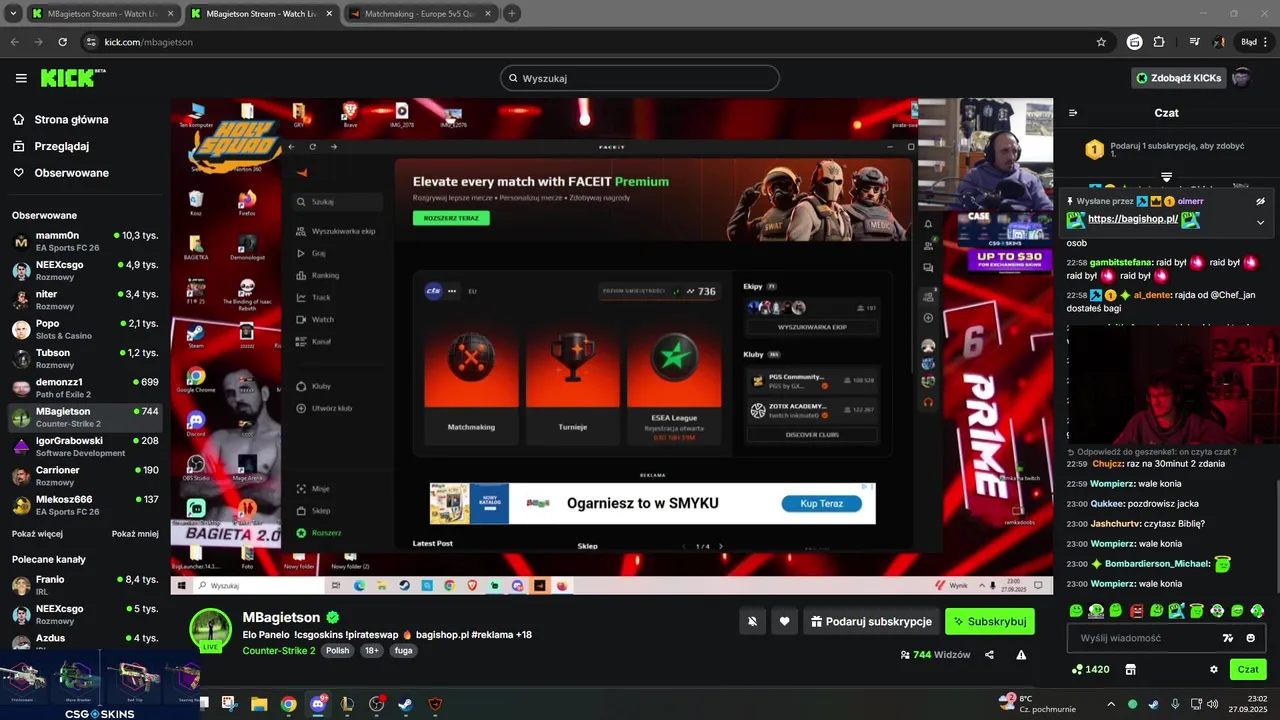Click Zdobądź KICKs button
The width and height of the screenshot is (1280, 720).
tap(1178, 78)
